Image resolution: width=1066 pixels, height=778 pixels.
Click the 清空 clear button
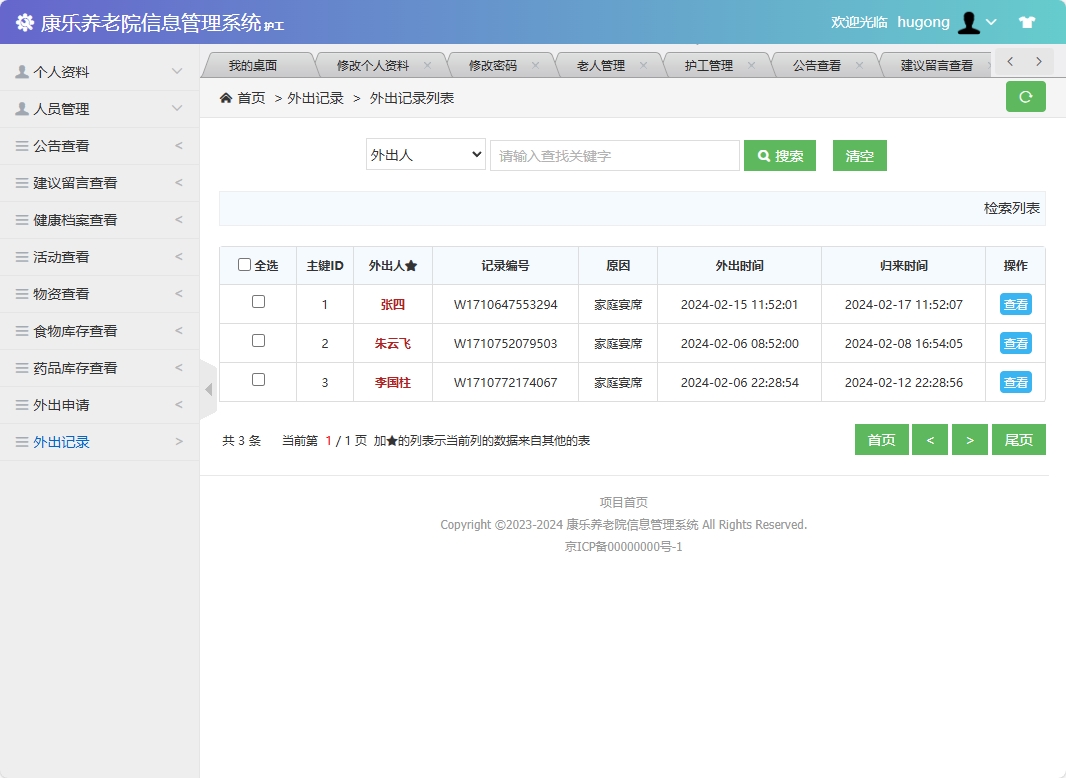point(859,155)
